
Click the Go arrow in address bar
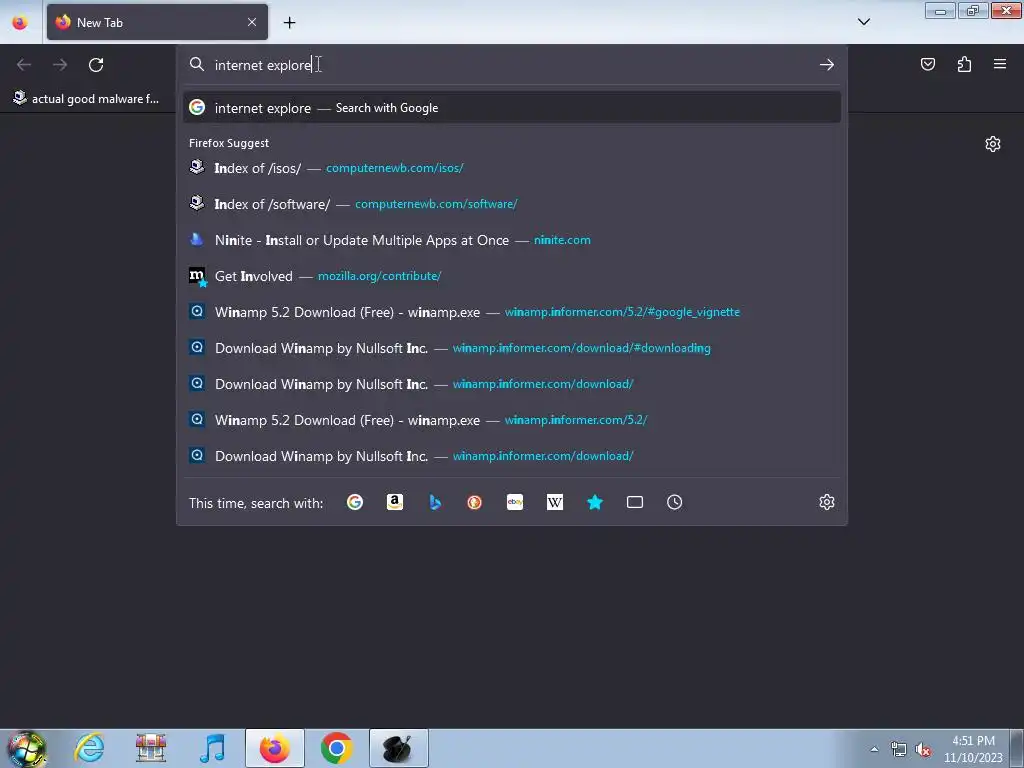pos(827,65)
